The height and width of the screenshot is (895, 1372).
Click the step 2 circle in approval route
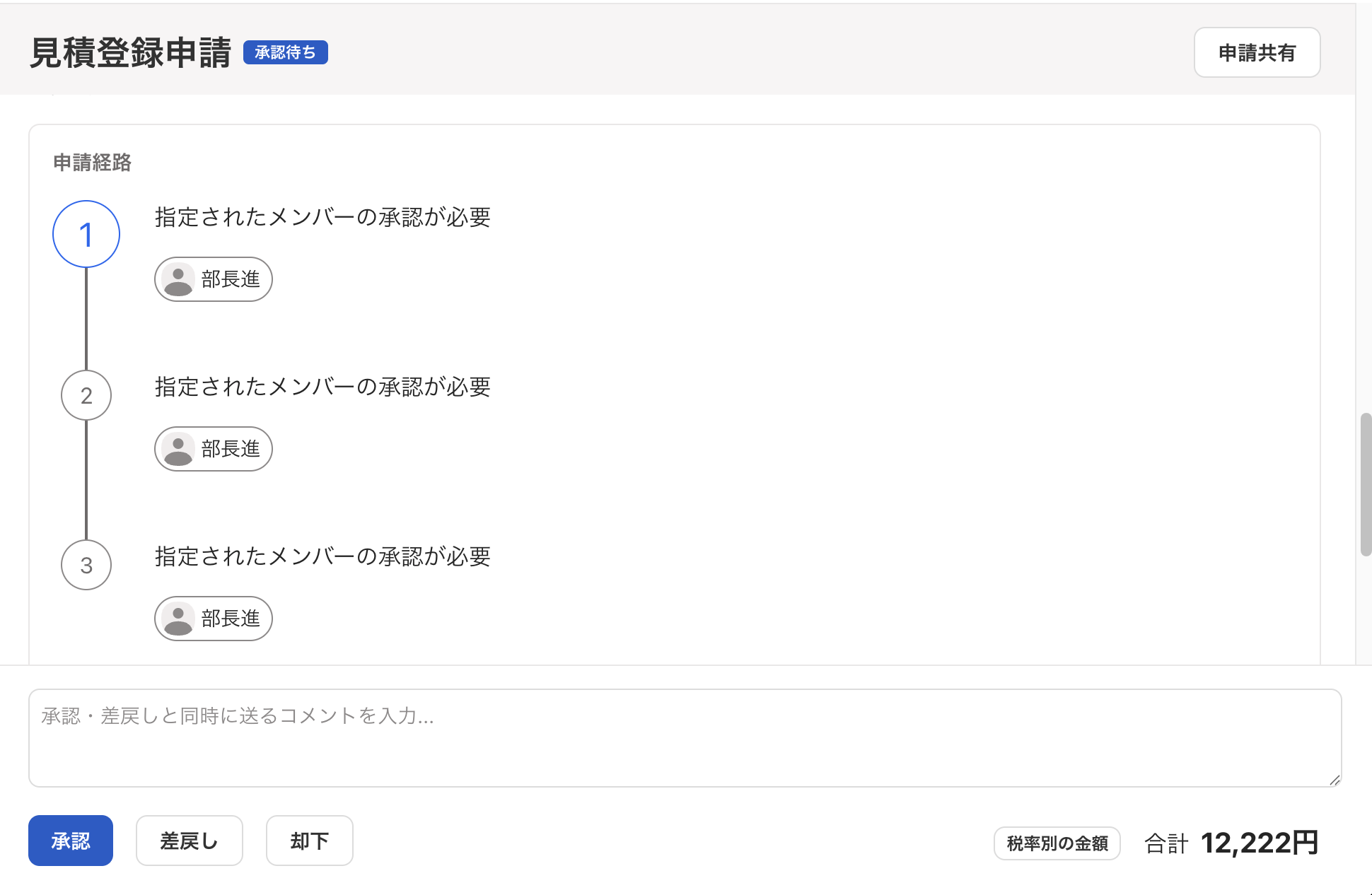coord(86,395)
